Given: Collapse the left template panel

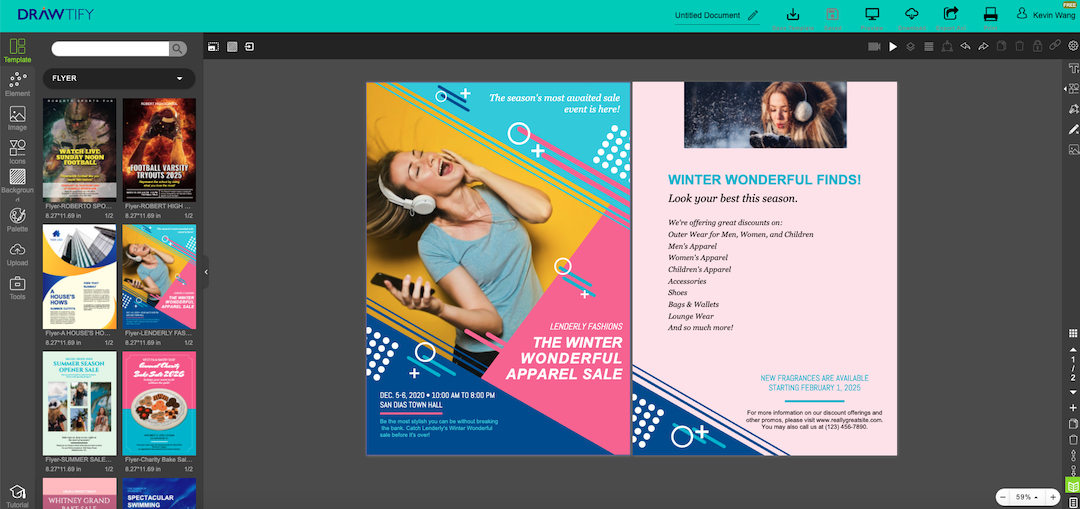Looking at the screenshot, I should [206, 272].
